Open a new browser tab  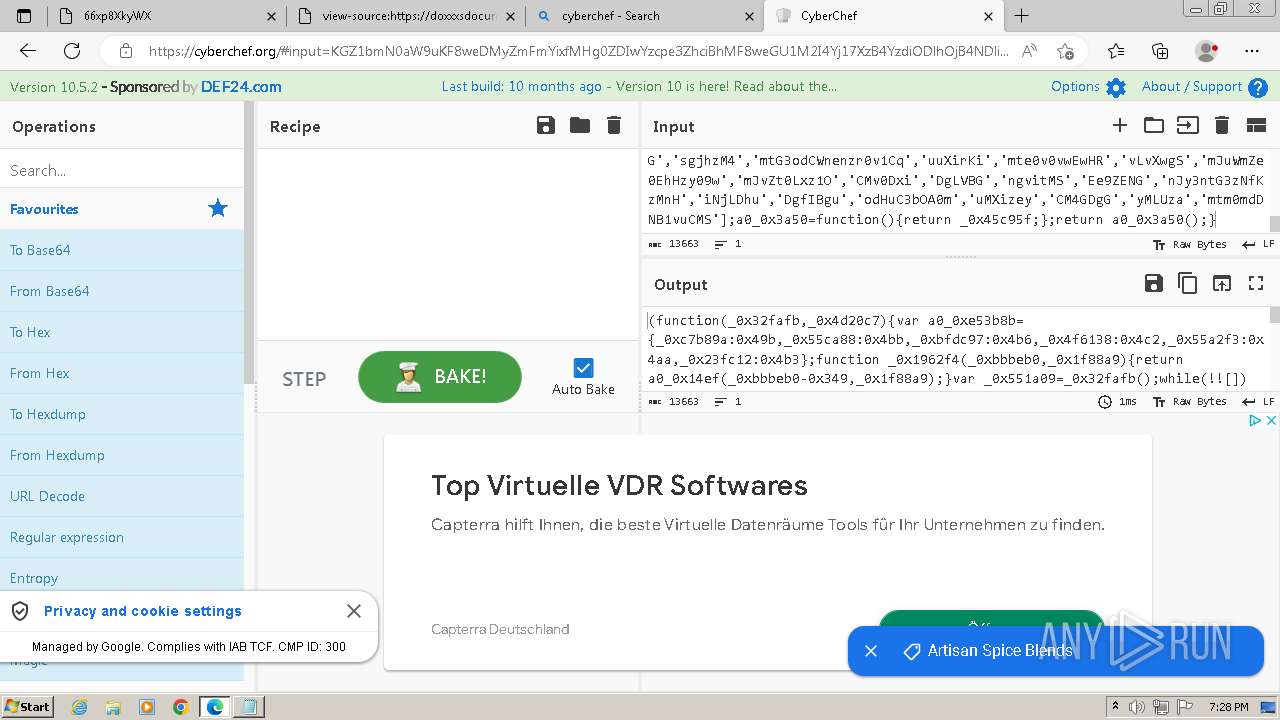[x=1021, y=16]
